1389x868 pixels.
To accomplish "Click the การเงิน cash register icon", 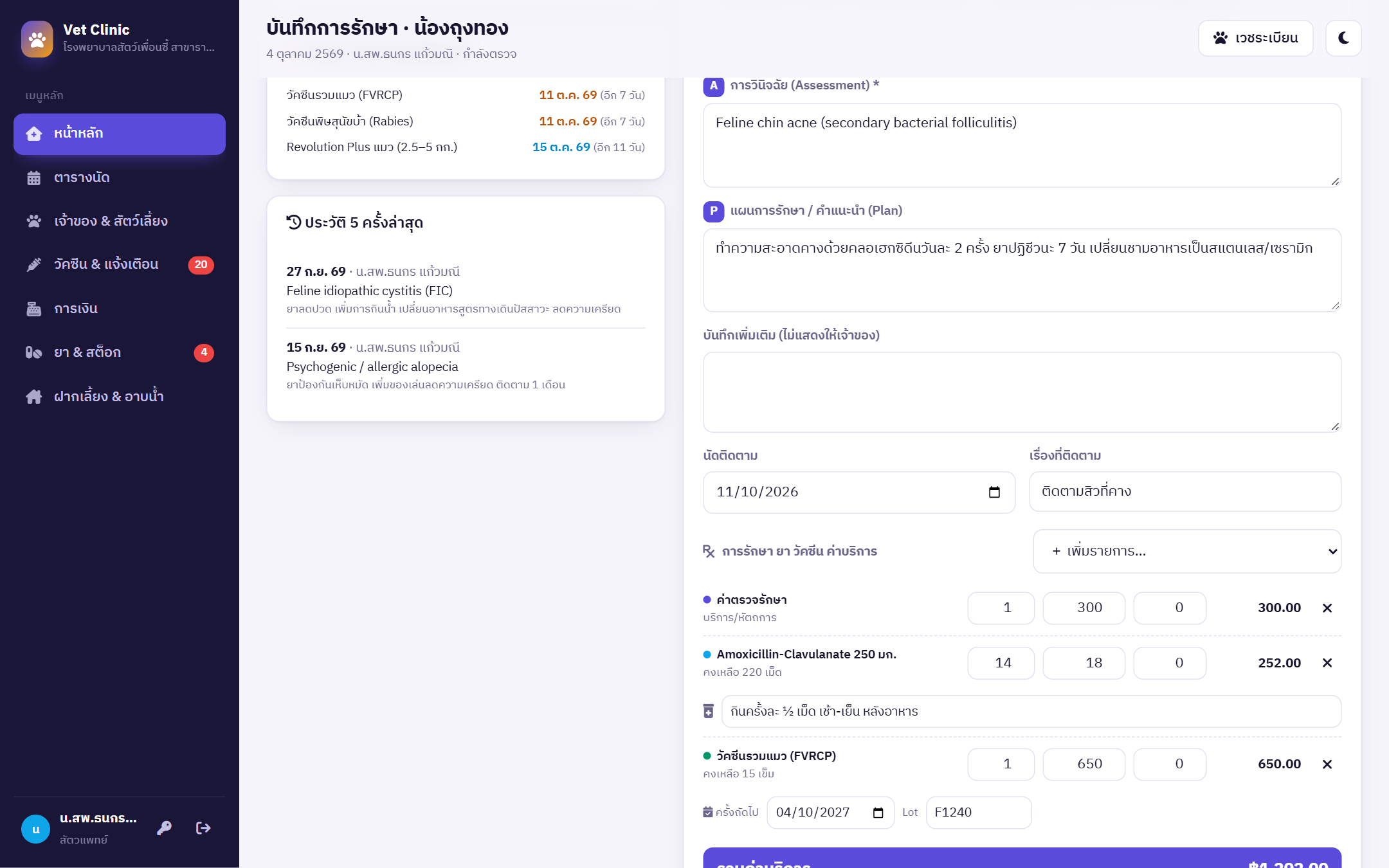I will click(x=34, y=309).
